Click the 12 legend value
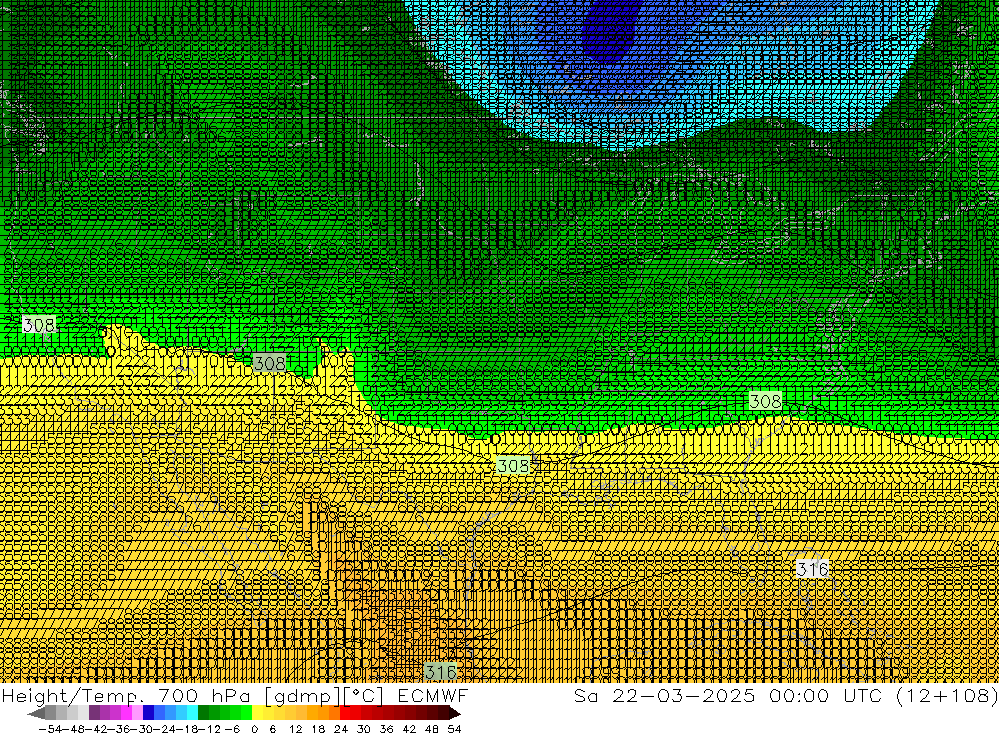The width and height of the screenshot is (1000, 733). click(295, 729)
